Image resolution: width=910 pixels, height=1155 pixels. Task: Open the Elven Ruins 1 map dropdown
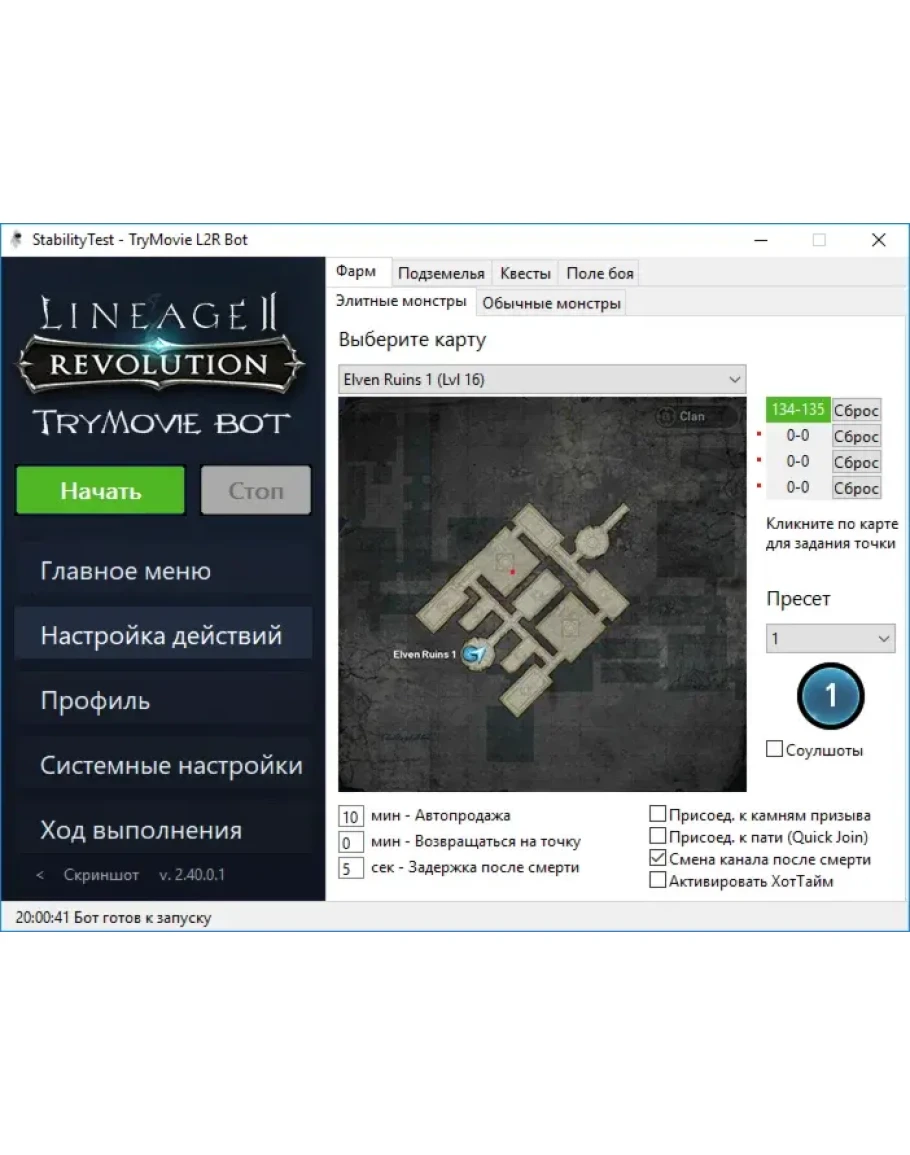pyautogui.click(x=542, y=380)
